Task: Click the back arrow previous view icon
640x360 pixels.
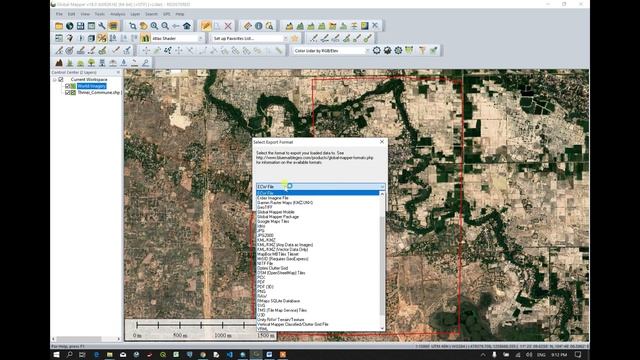Action: (176, 26)
